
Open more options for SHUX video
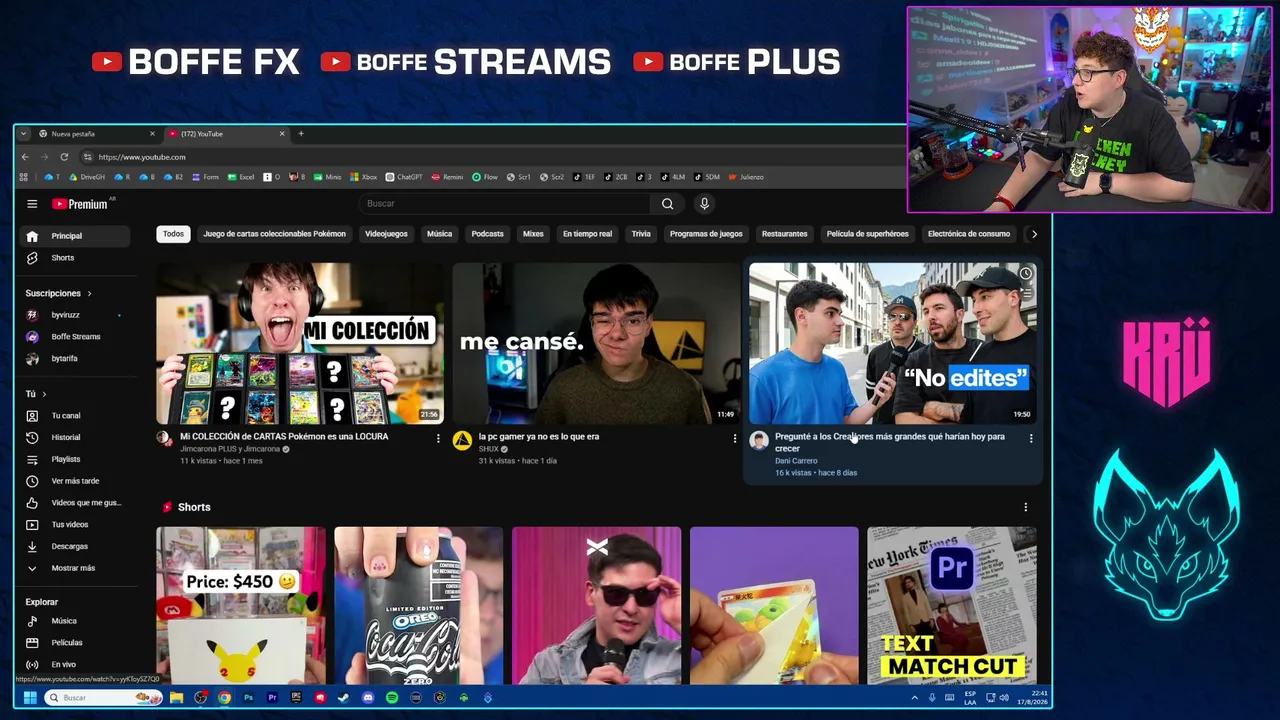click(x=735, y=438)
